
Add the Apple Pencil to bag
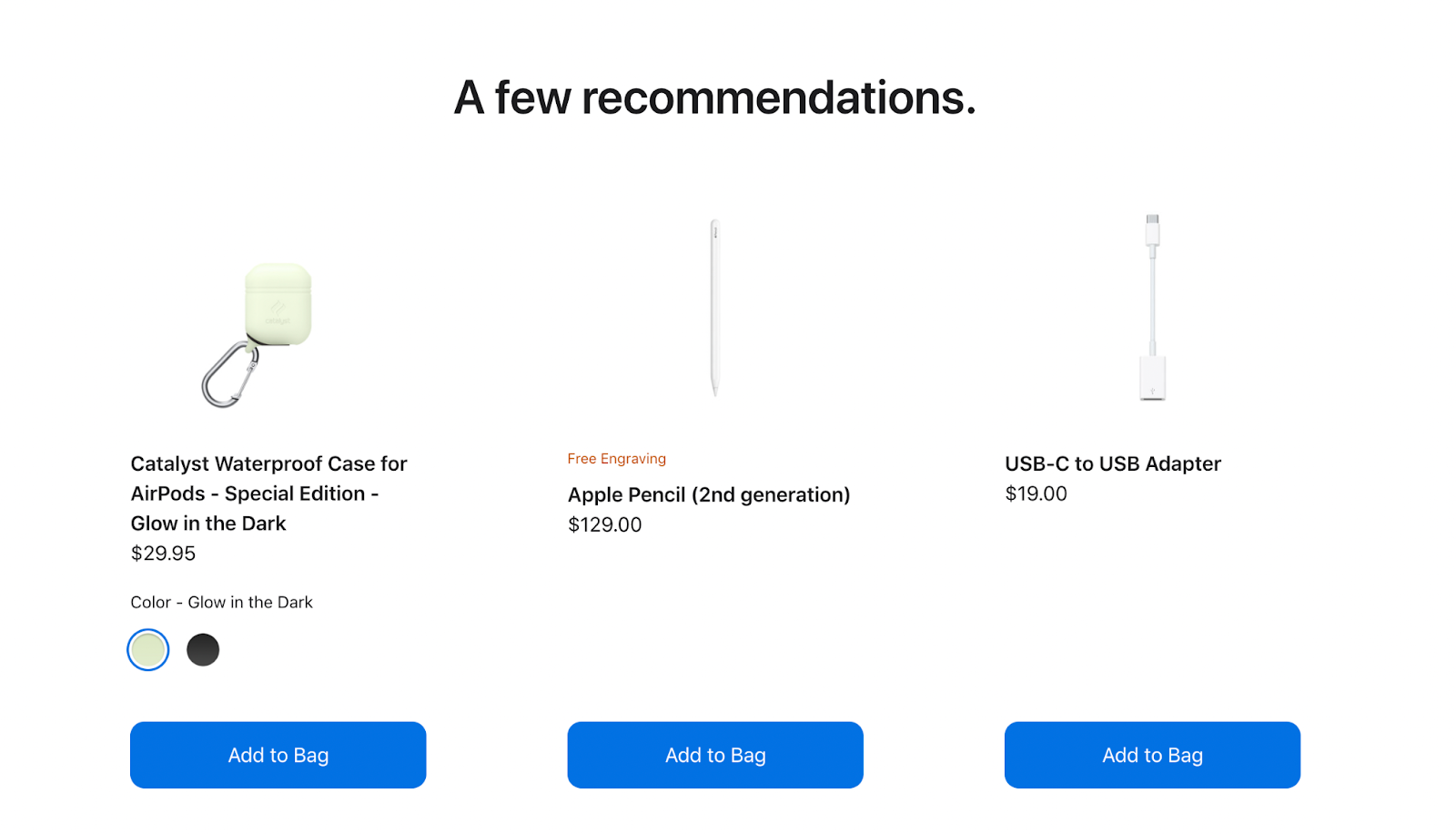tap(715, 755)
